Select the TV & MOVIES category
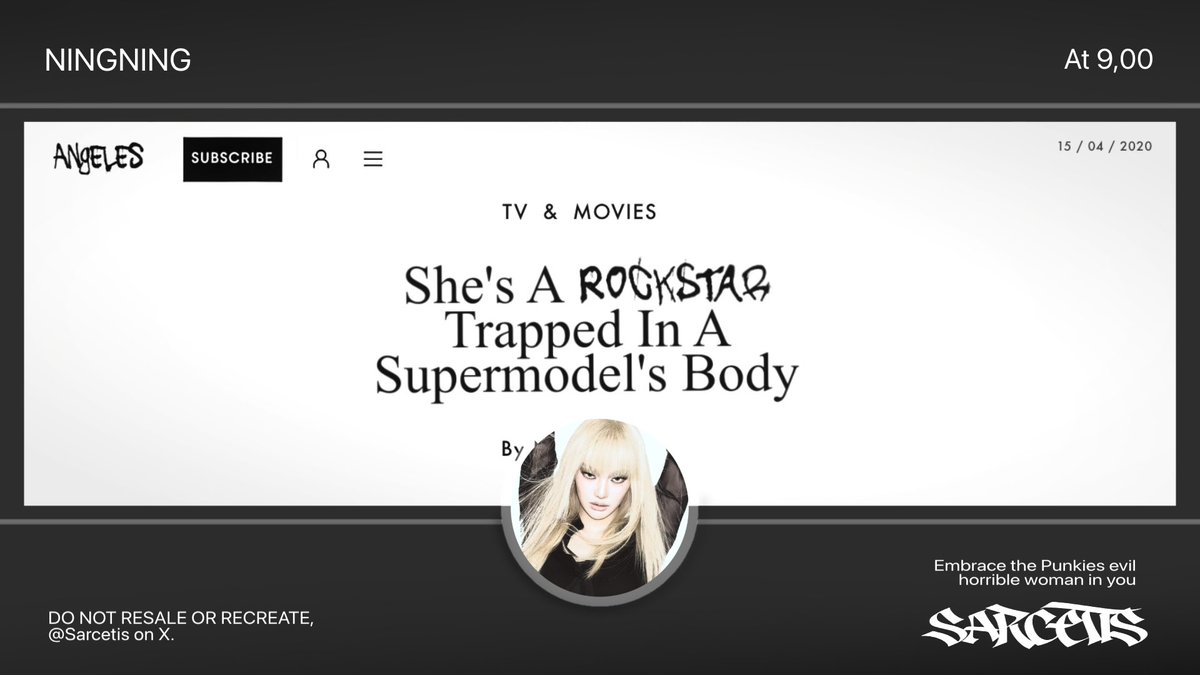The width and height of the screenshot is (1200, 675). click(580, 212)
